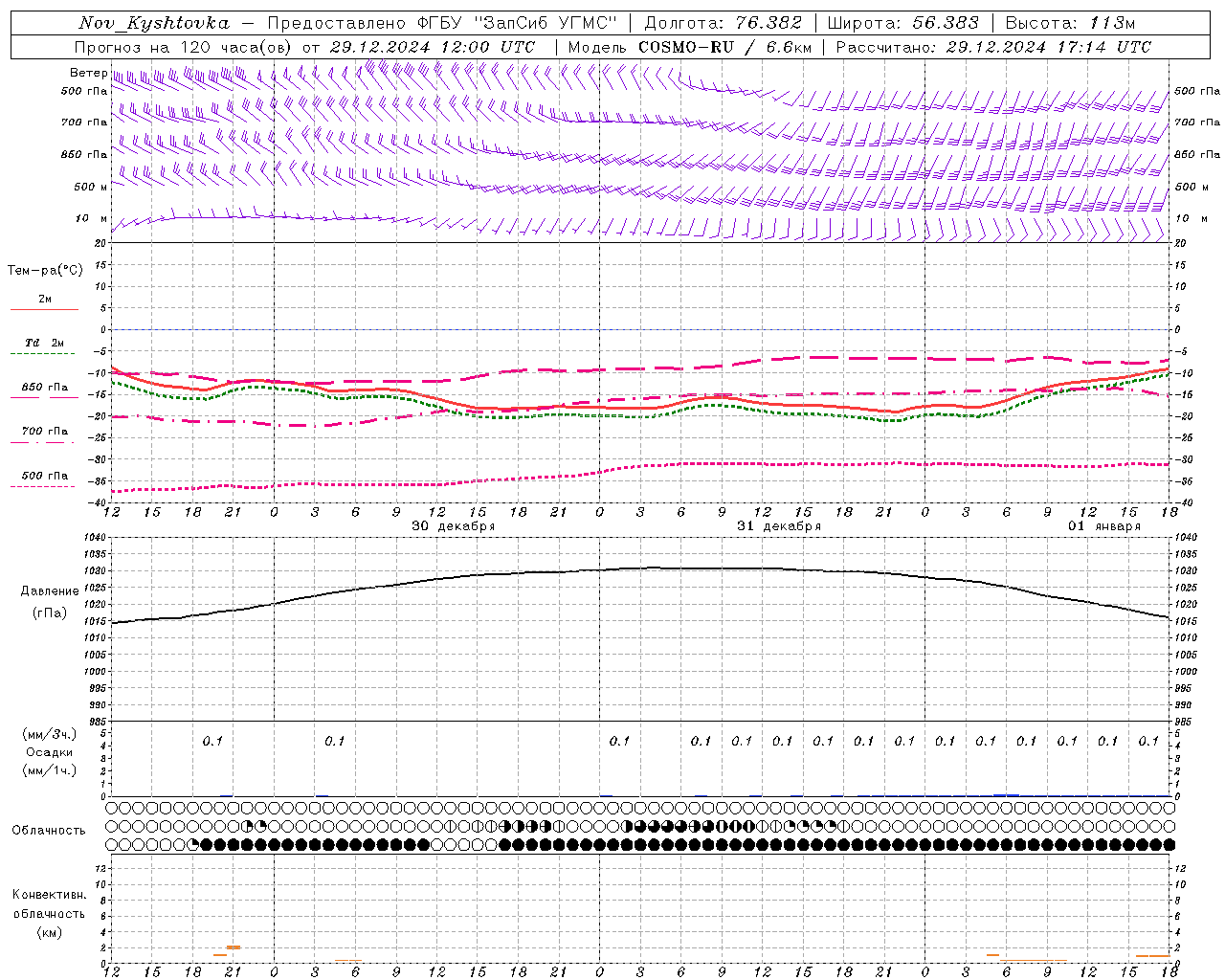Click the Конвективн. облачность label
The height and width of the screenshot is (980, 1225).
click(x=49, y=904)
